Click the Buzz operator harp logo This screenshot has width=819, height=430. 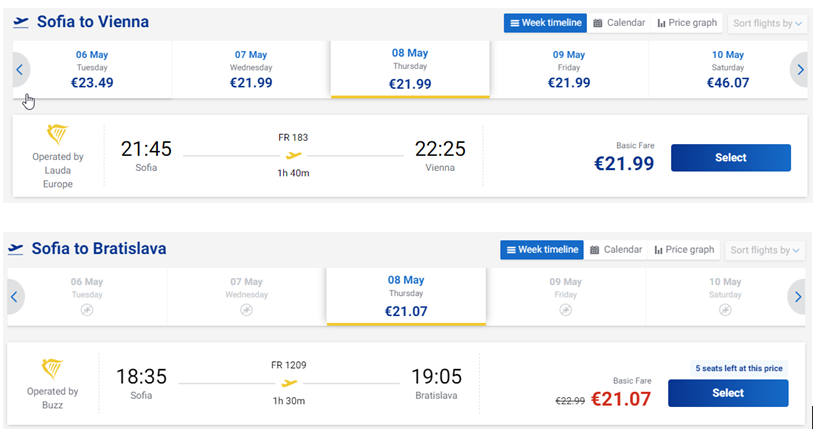coord(52,369)
